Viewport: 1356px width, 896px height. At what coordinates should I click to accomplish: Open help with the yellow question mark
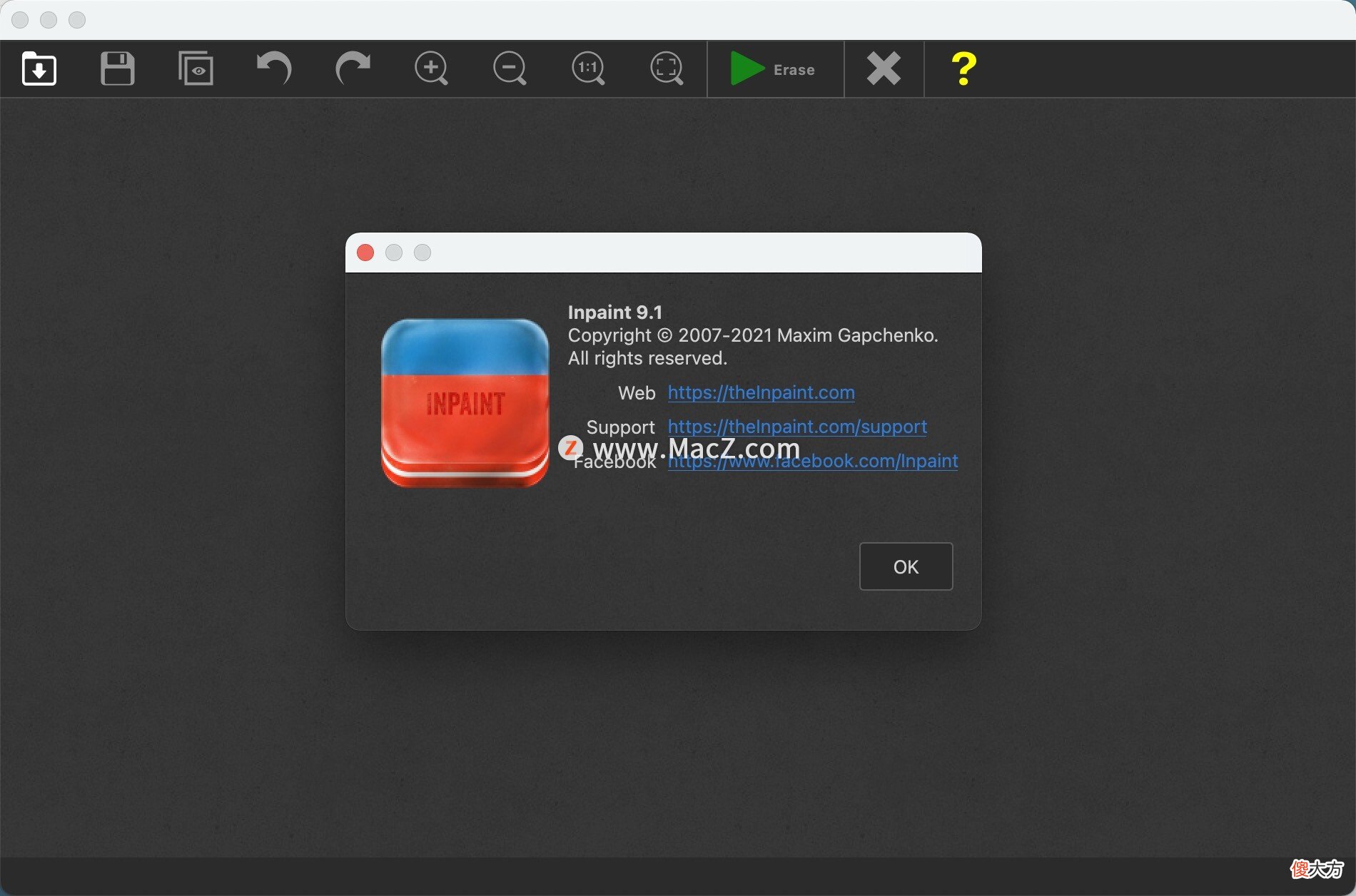(x=963, y=69)
